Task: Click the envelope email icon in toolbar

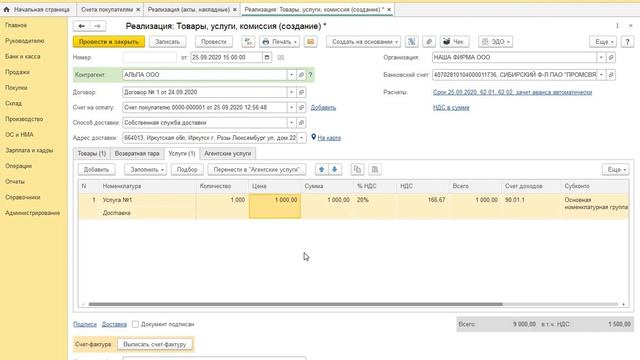Action: tap(310, 42)
